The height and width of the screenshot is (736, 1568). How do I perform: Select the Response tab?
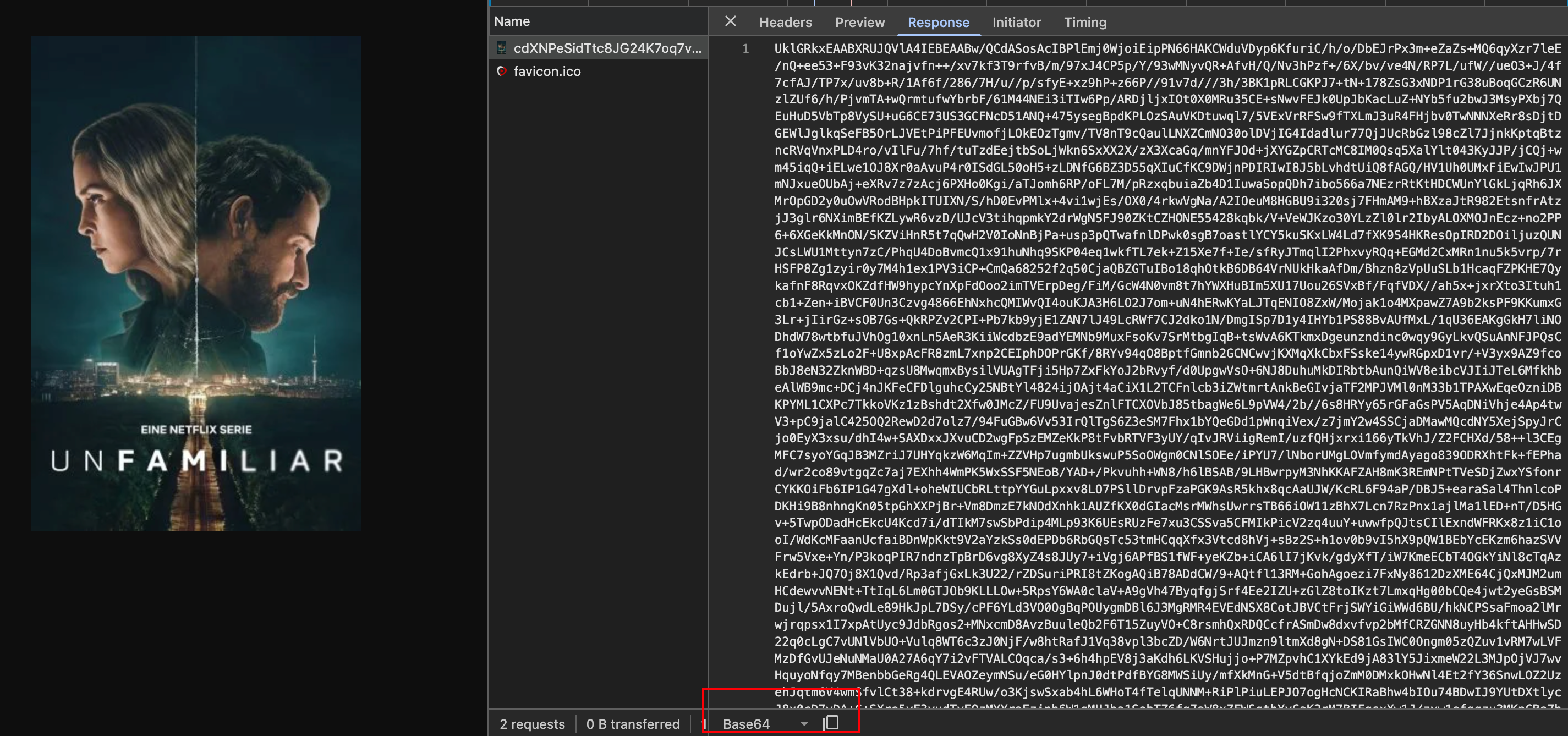point(938,23)
